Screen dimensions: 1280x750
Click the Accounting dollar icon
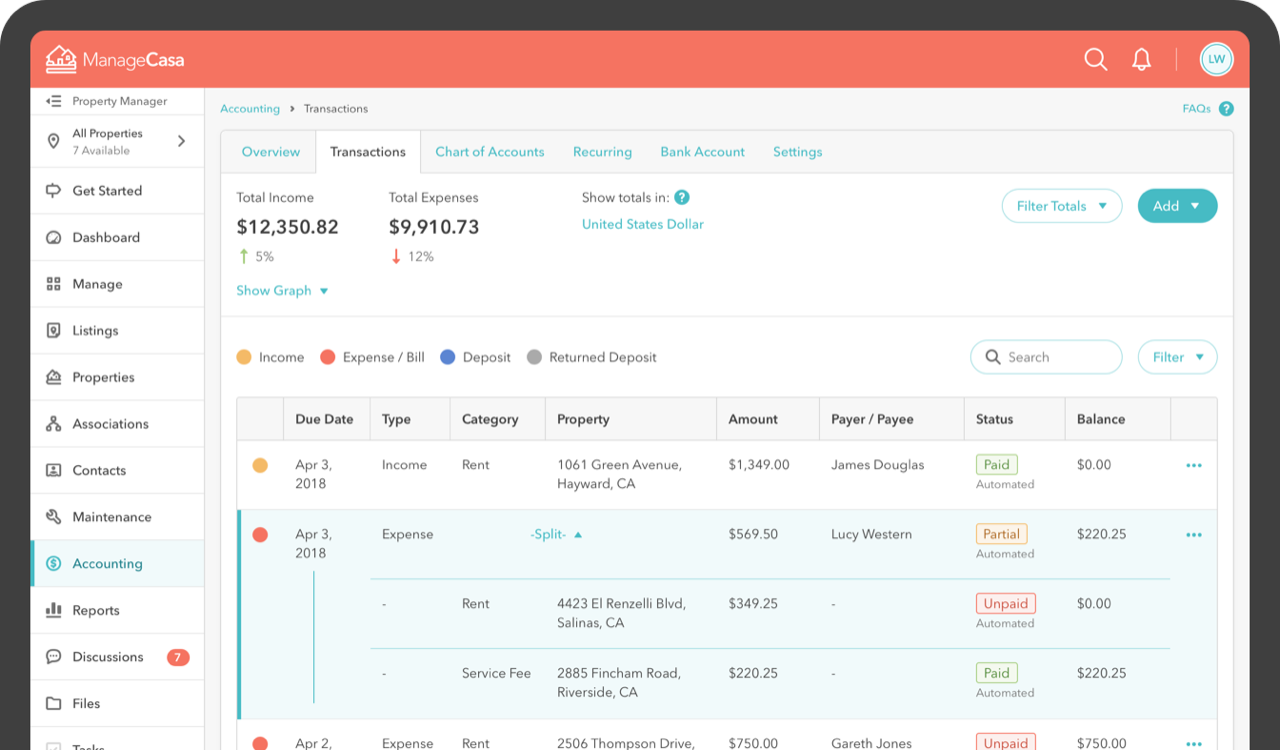coord(54,564)
